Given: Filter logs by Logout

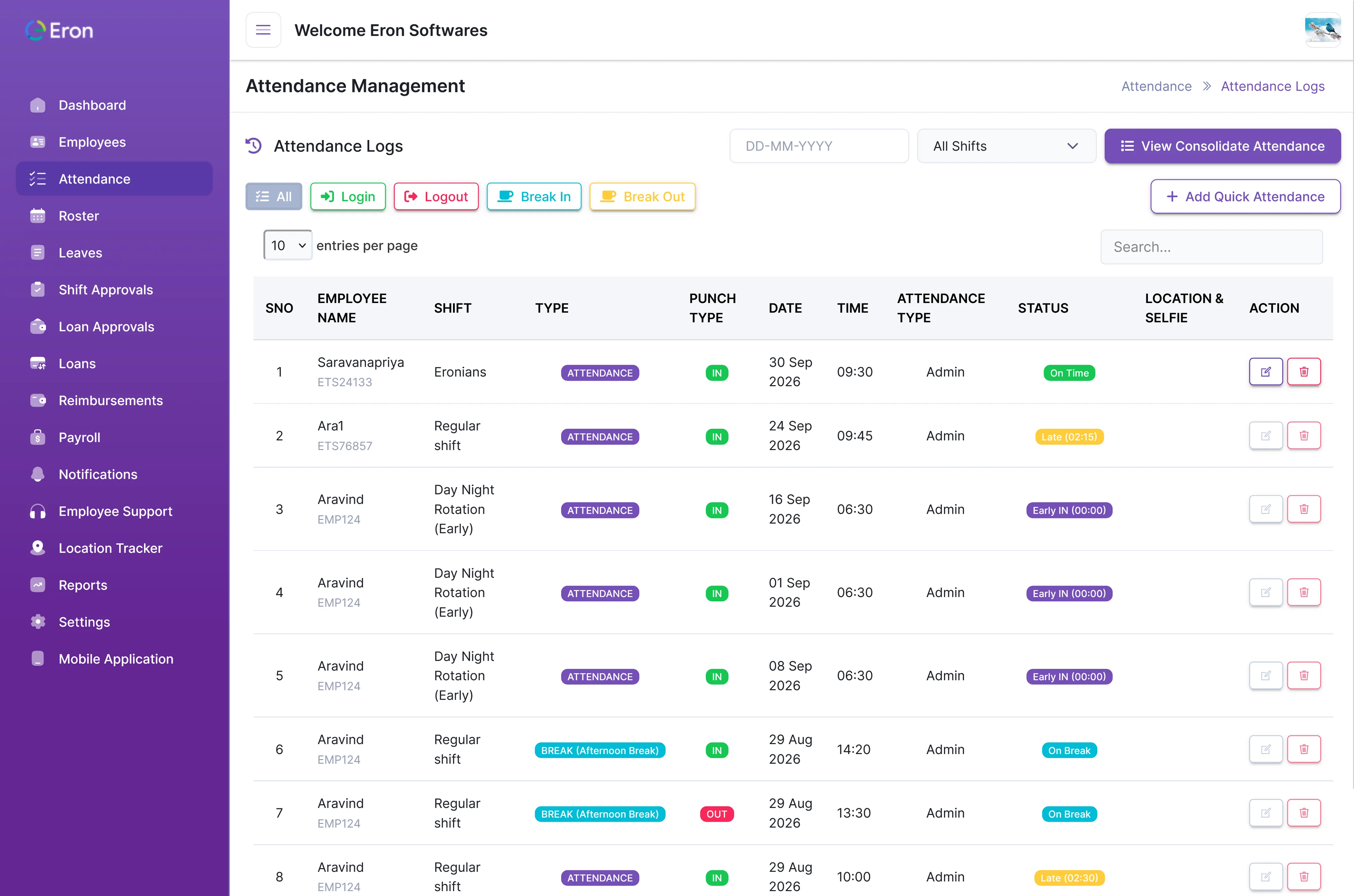Looking at the screenshot, I should (436, 196).
